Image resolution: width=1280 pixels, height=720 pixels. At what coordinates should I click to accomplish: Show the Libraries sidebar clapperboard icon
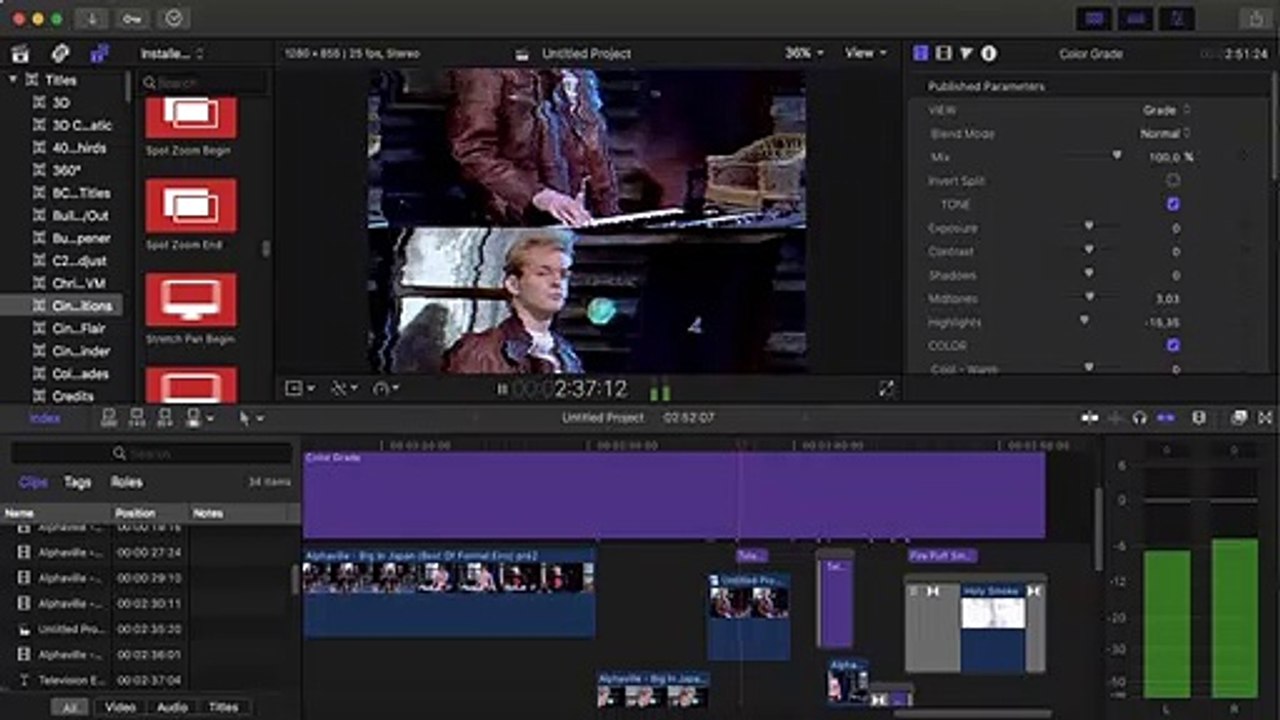20,54
